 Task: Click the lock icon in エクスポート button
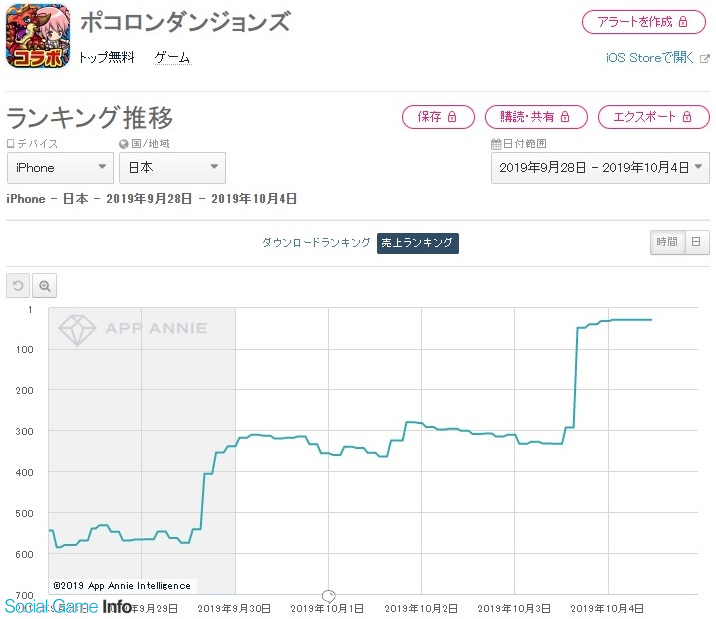click(x=687, y=117)
